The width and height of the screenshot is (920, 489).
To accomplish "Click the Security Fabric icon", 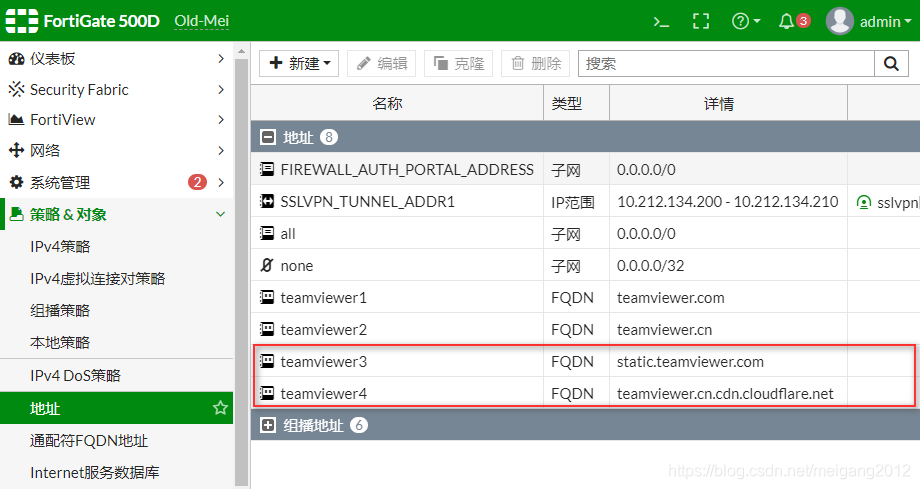I will [16, 89].
